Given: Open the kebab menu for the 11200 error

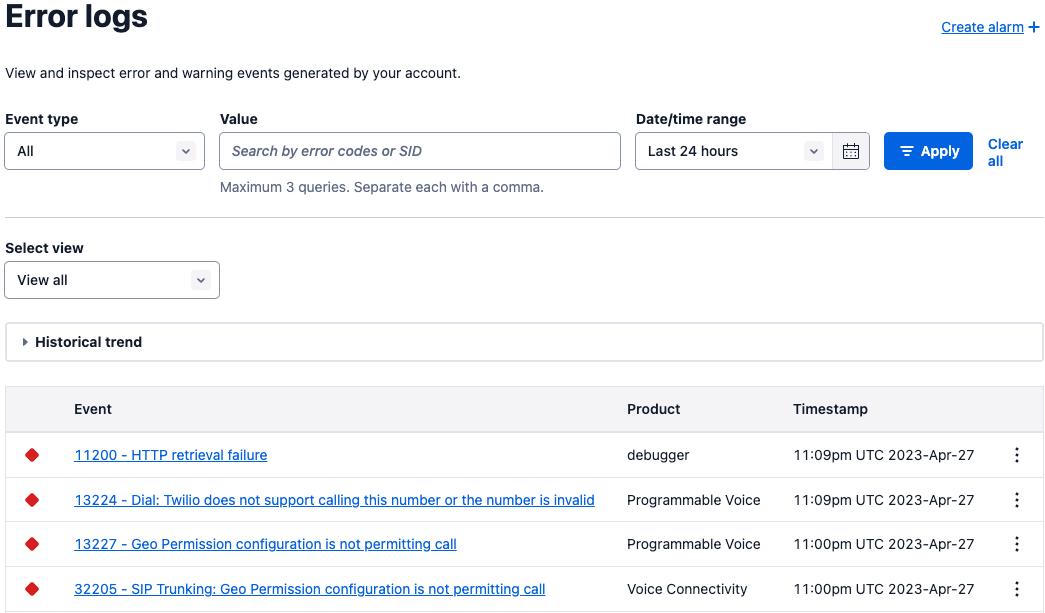Looking at the screenshot, I should 1017,454.
